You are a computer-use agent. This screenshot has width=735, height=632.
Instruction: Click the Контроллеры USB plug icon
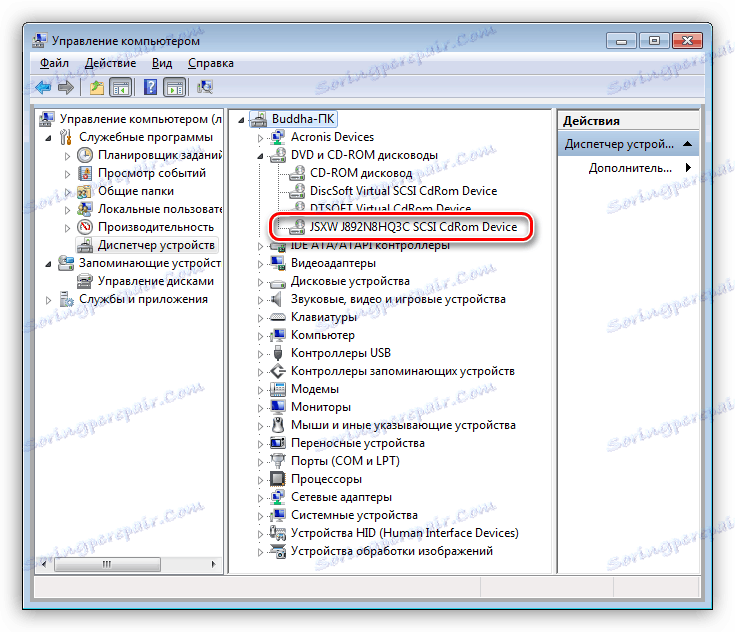point(278,353)
